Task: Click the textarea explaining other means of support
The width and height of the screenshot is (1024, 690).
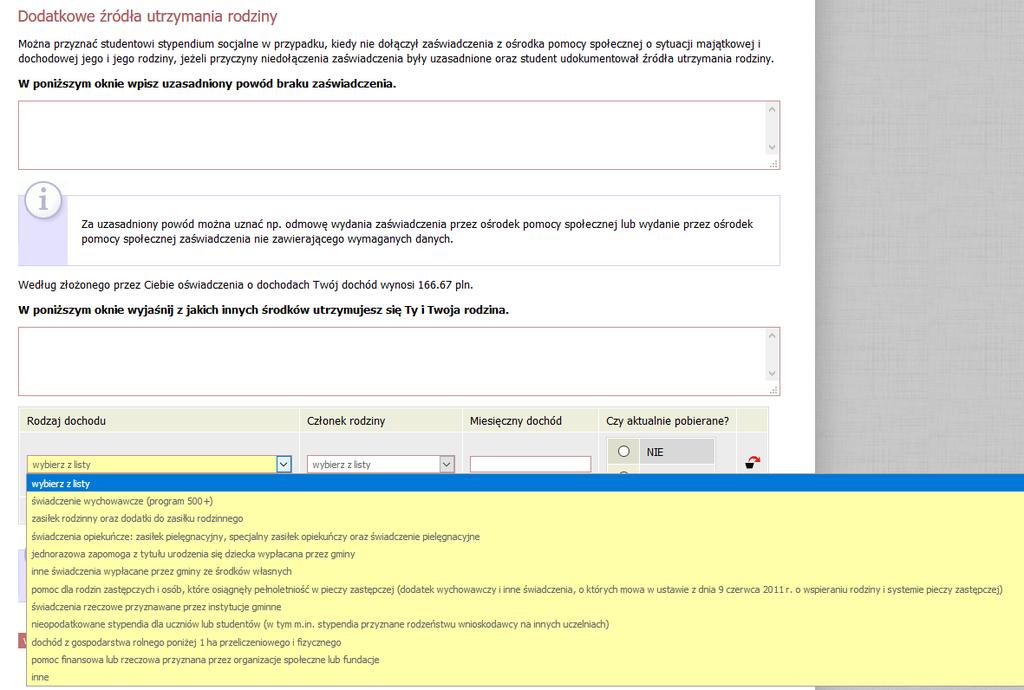Action: [399, 362]
